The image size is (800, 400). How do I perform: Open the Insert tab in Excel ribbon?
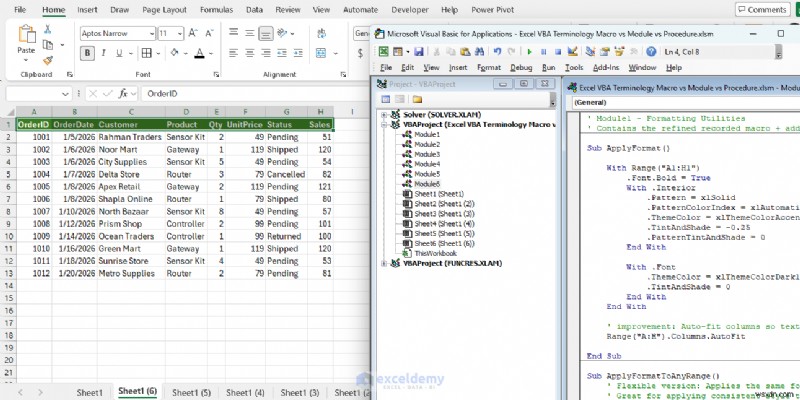point(87,10)
